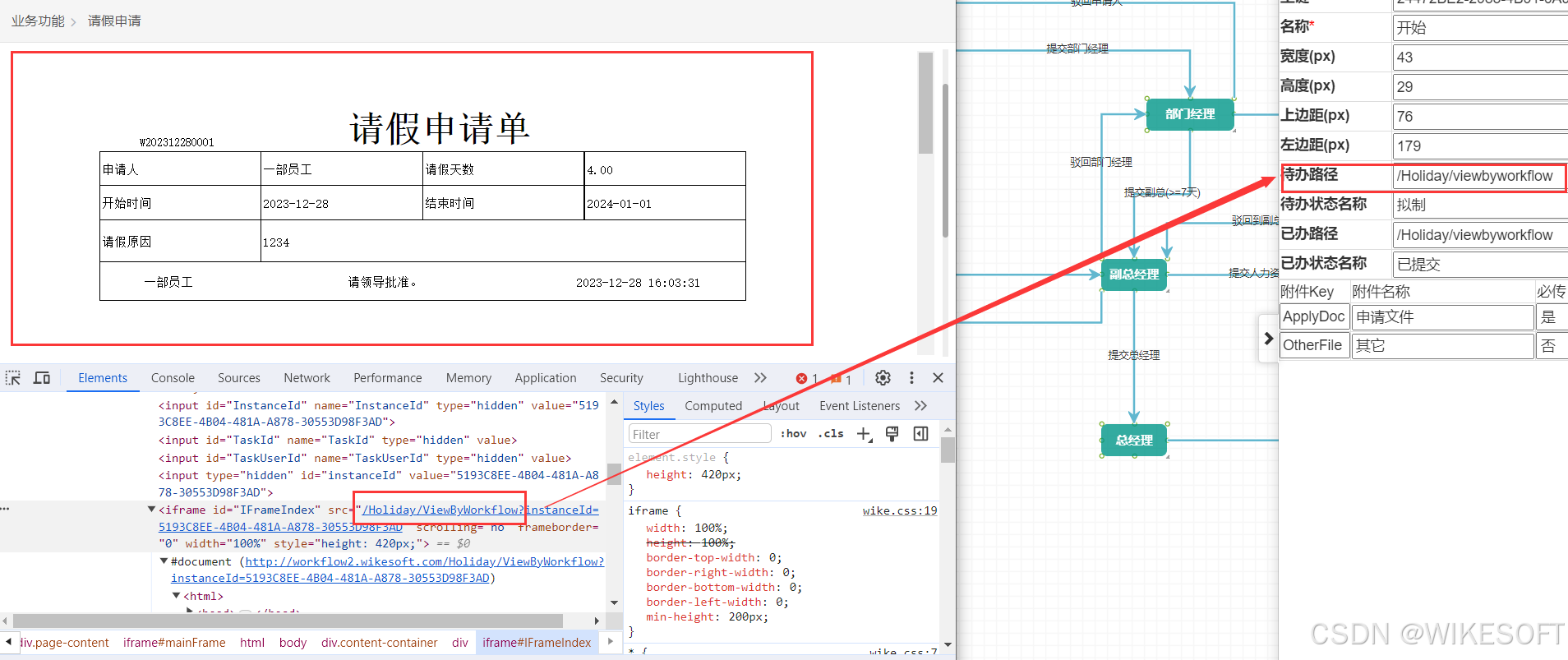Open the Performance tab
This screenshot has height=660, width=1568.
[x=387, y=378]
